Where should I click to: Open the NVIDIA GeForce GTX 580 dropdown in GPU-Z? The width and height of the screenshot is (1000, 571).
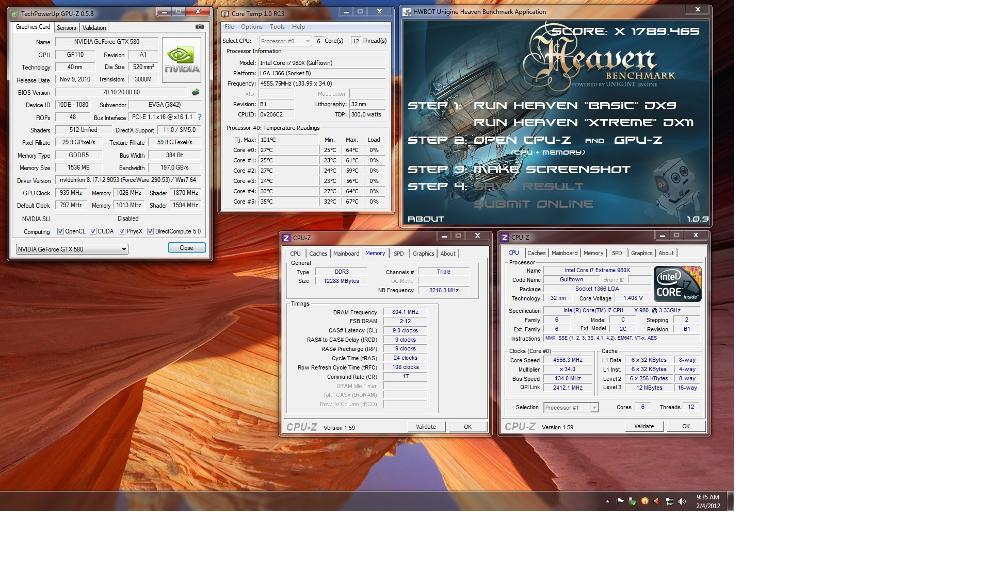click(71, 249)
